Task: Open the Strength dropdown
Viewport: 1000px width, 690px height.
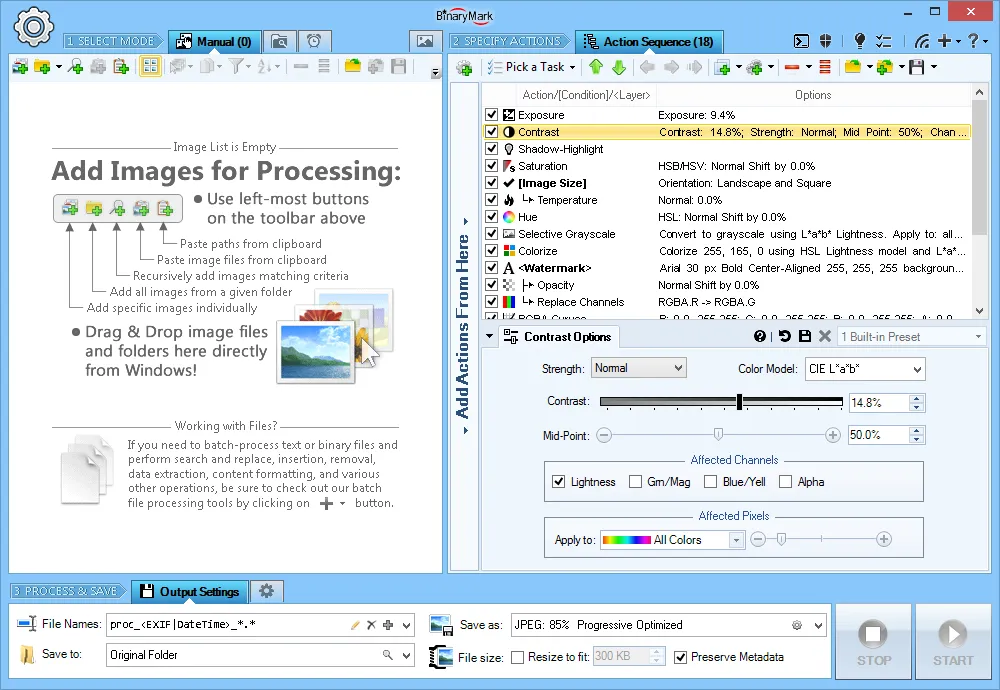Action: pyautogui.click(x=638, y=368)
